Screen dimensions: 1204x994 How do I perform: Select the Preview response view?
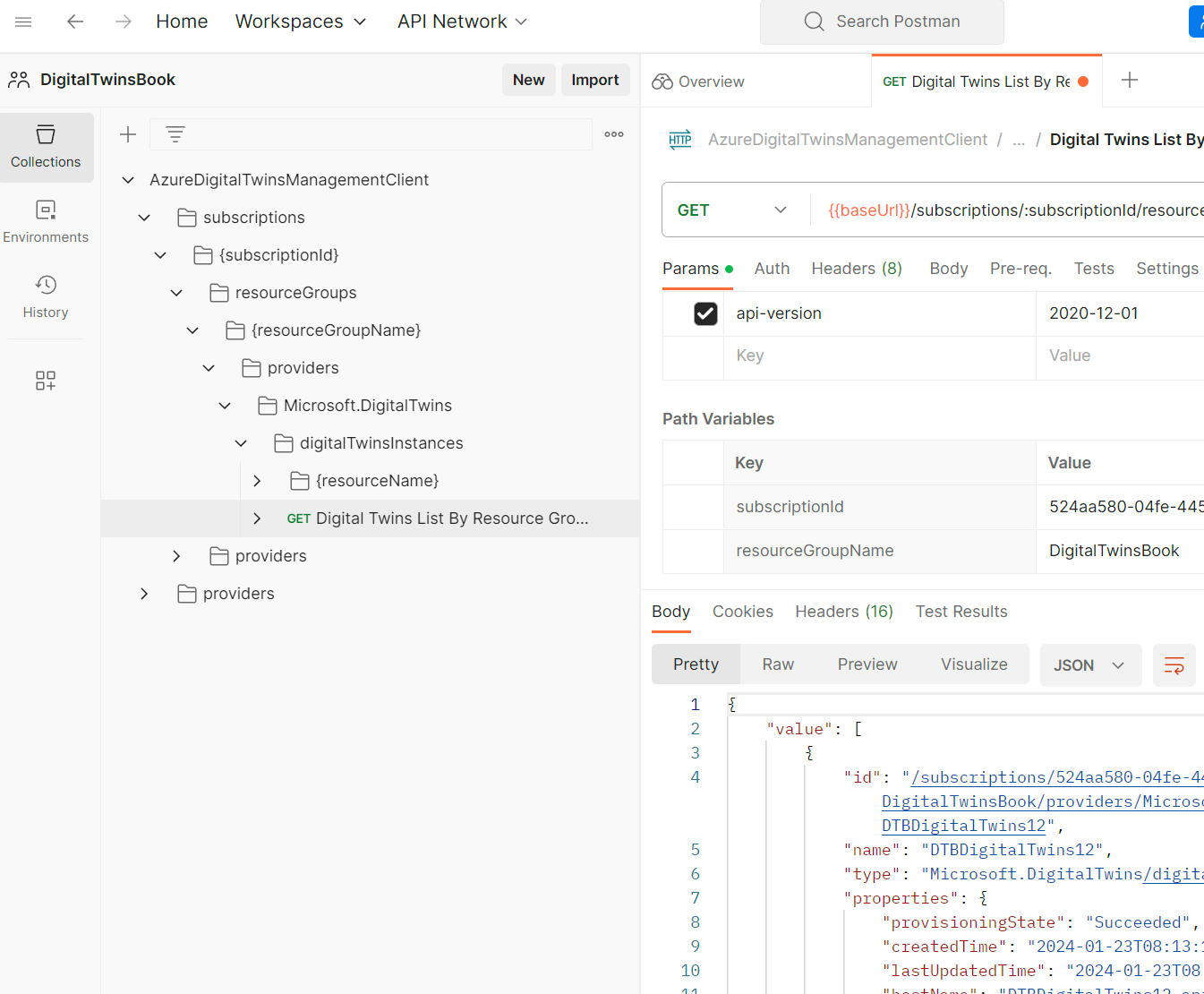coord(867,664)
